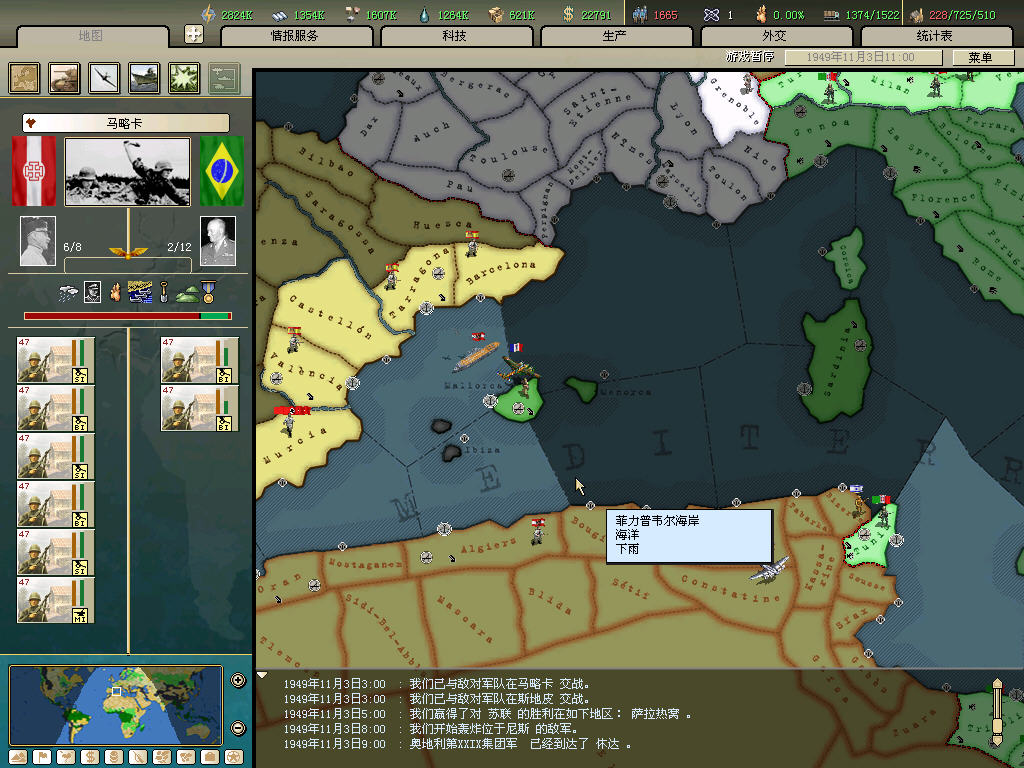Select the Brazilian defender flag
Screen dimensions: 1024x768
(222, 170)
